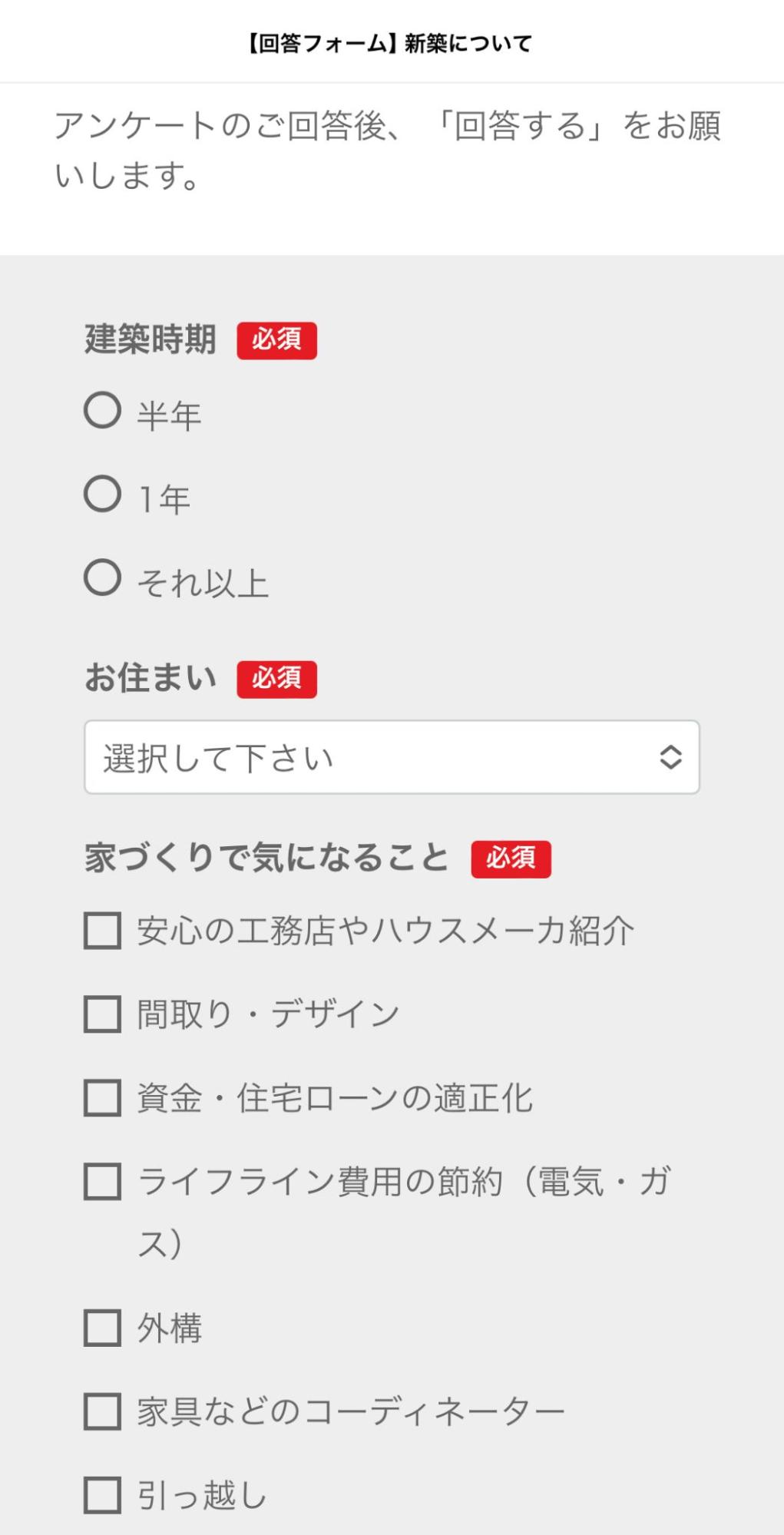This screenshot has height=1535, width=784.
Task: Tap the 【回答フォーム】新築について page title
Action: 389,44
